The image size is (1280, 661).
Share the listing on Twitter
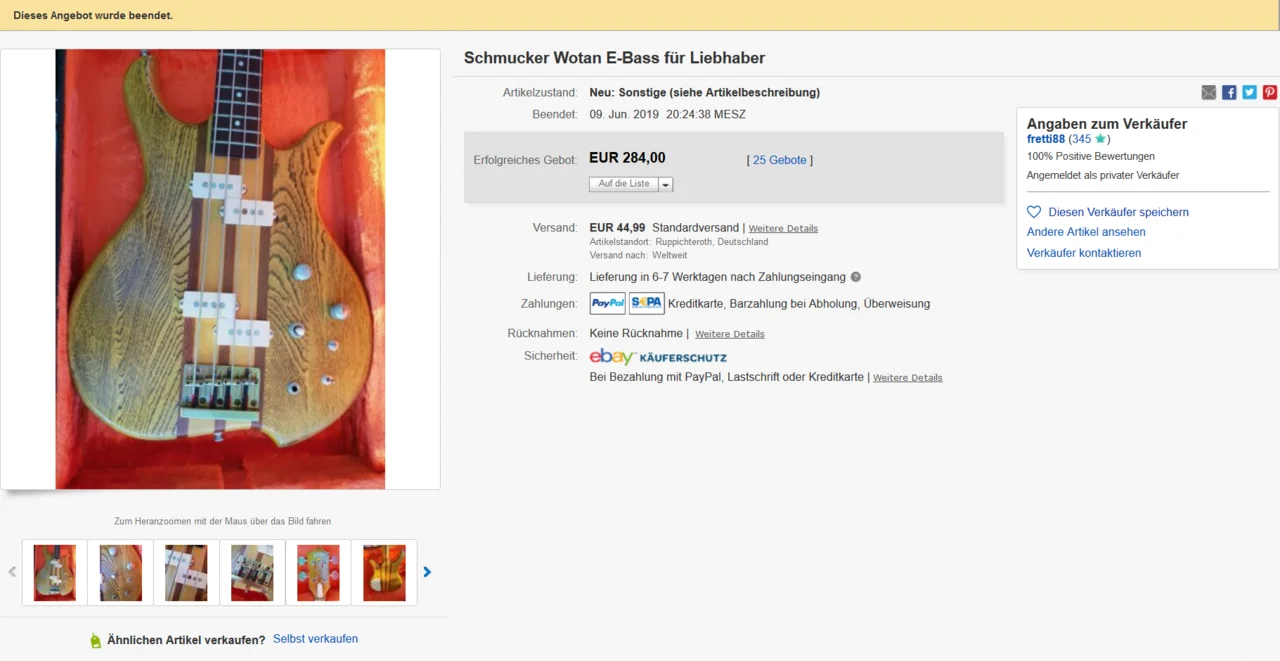[x=1249, y=93]
